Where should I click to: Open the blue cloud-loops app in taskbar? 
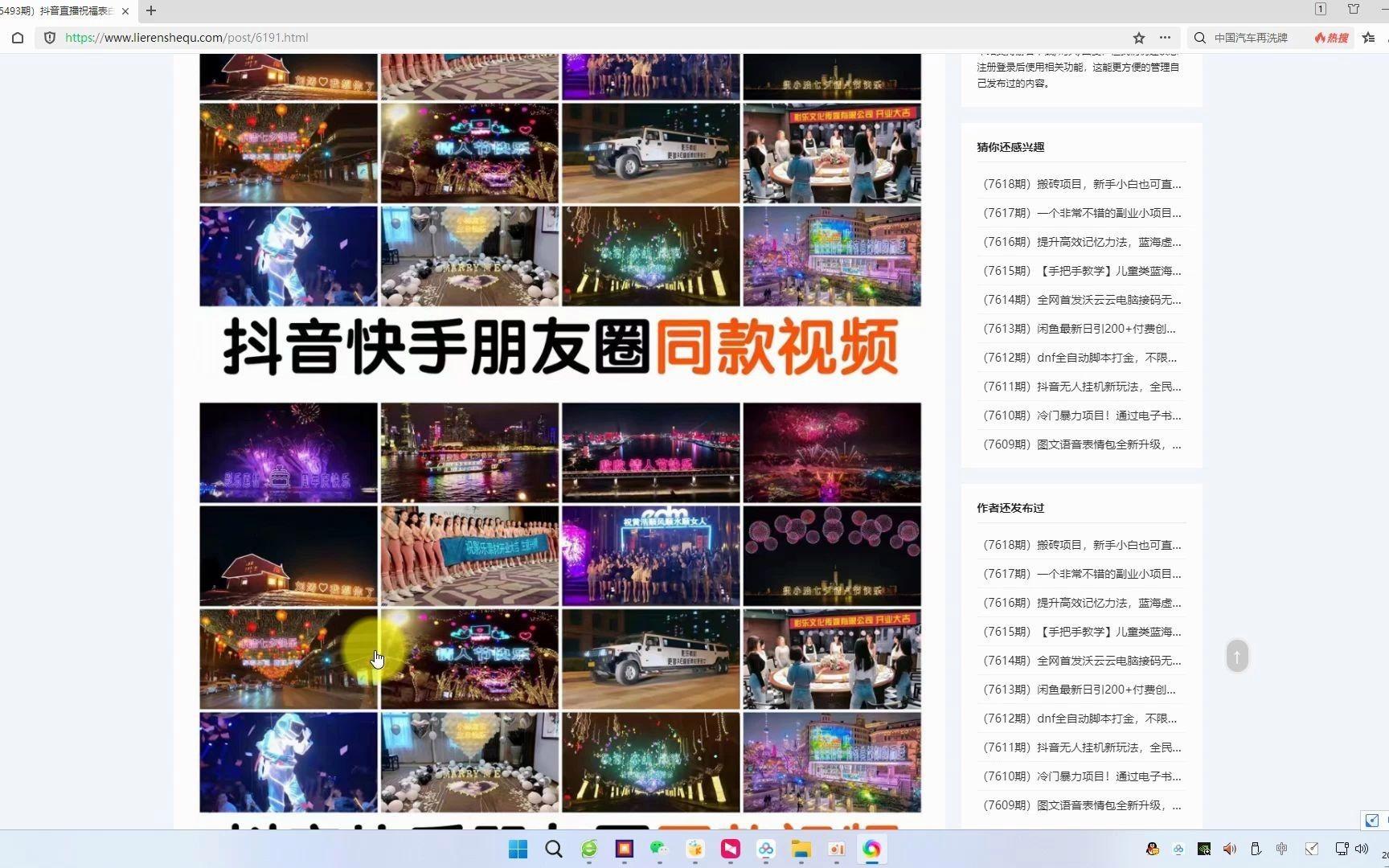(766, 850)
